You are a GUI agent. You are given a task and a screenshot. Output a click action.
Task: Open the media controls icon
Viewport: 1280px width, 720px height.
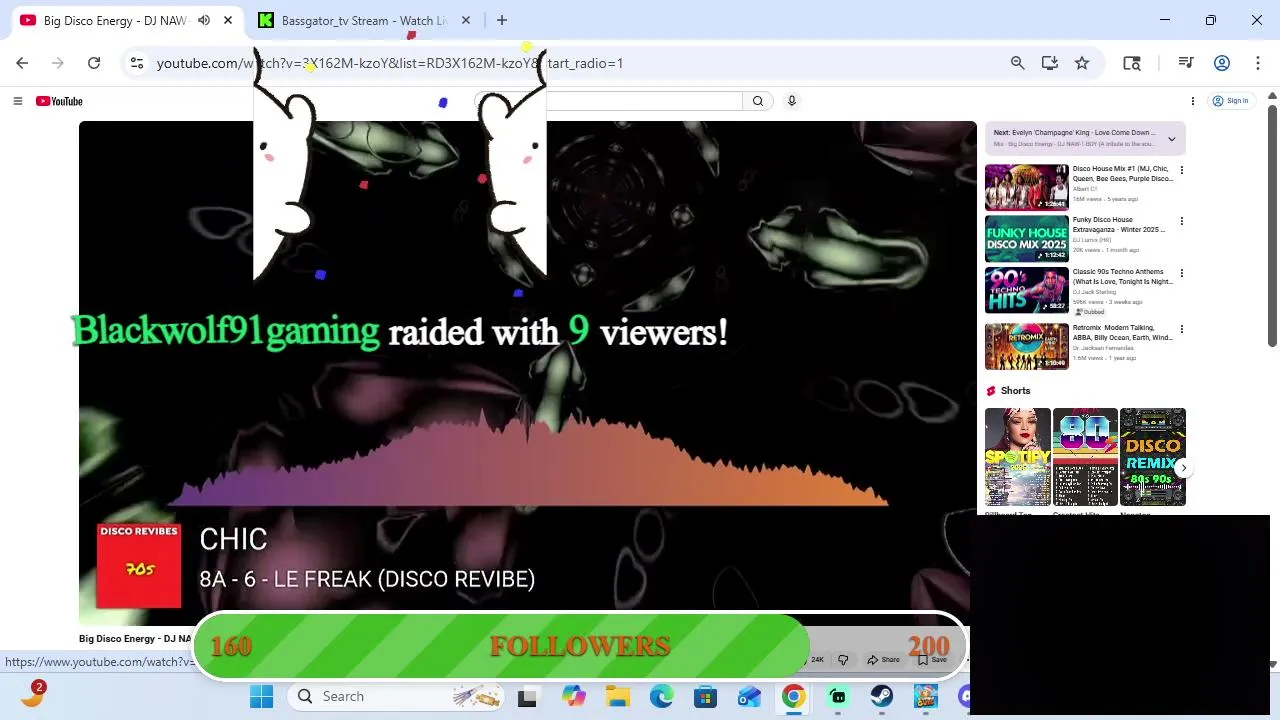point(1186,63)
